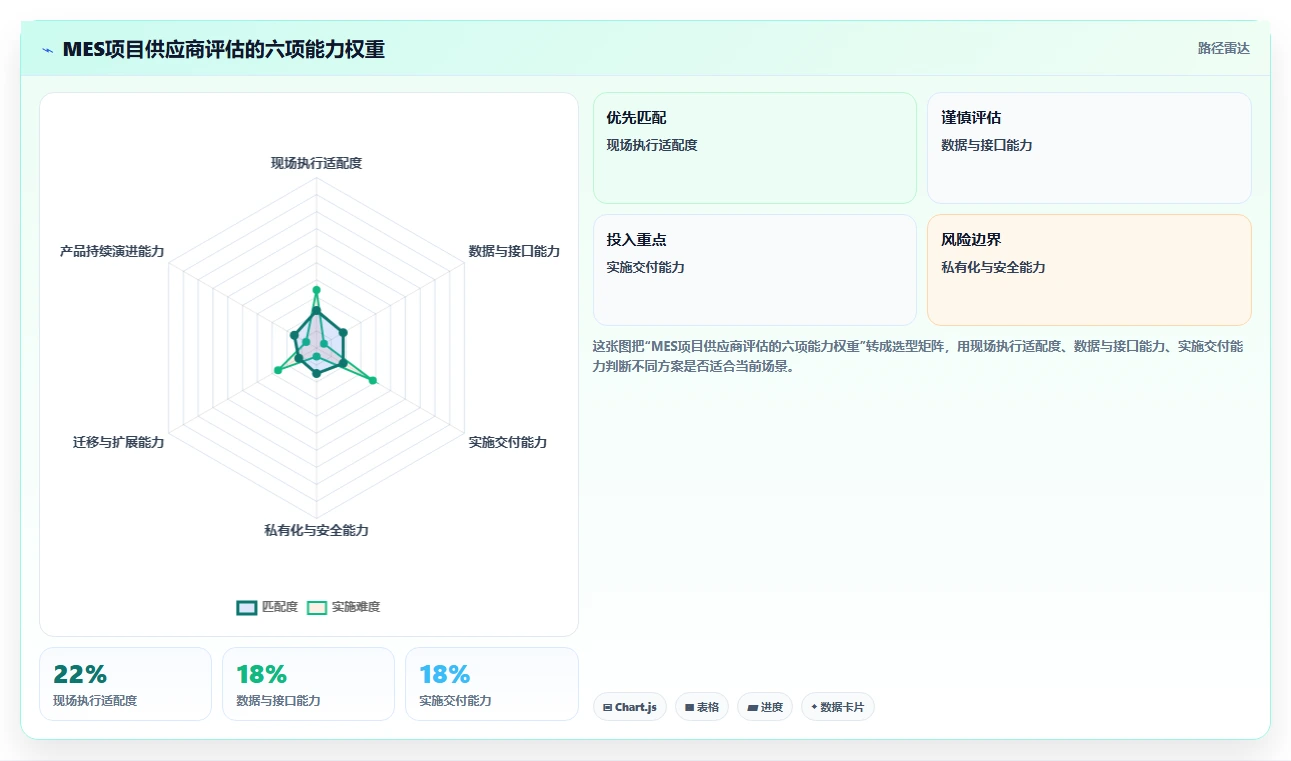Click the 实施难度 point nearest 实施交付能力 axis label
Image resolution: width=1291 pixels, height=761 pixels.
373,380
